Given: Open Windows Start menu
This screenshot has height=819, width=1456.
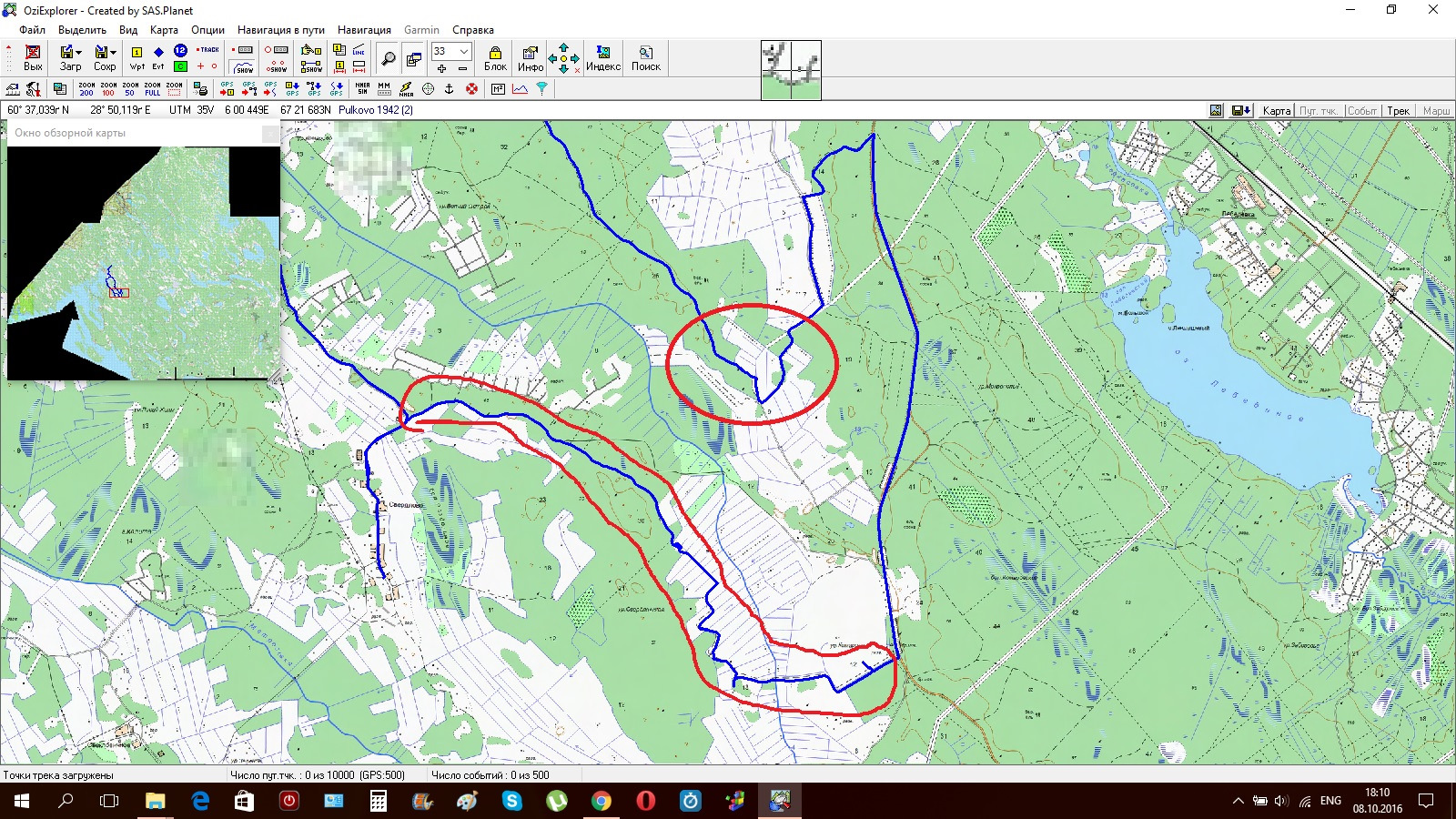Looking at the screenshot, I should click(x=22, y=801).
